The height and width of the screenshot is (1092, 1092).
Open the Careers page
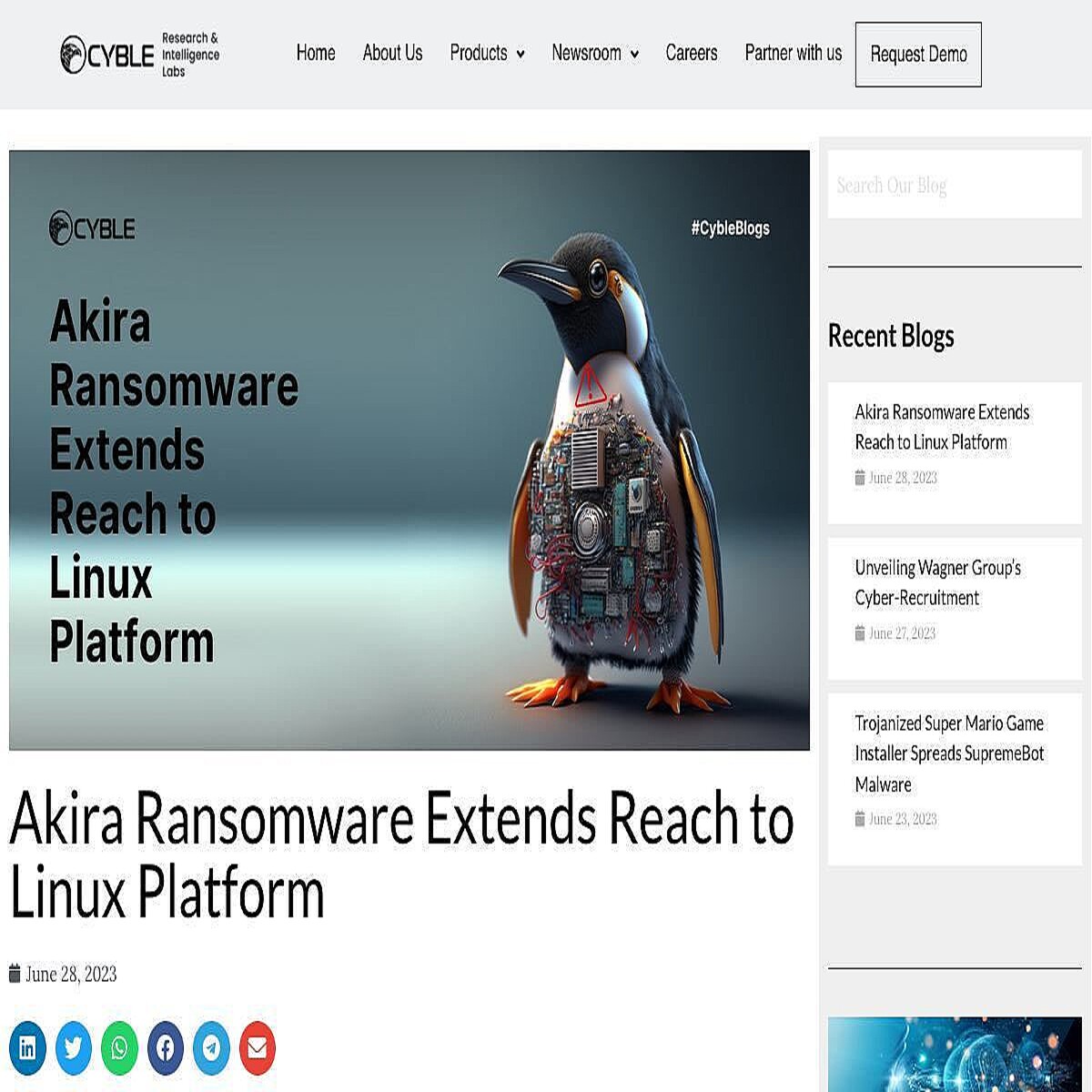[692, 54]
